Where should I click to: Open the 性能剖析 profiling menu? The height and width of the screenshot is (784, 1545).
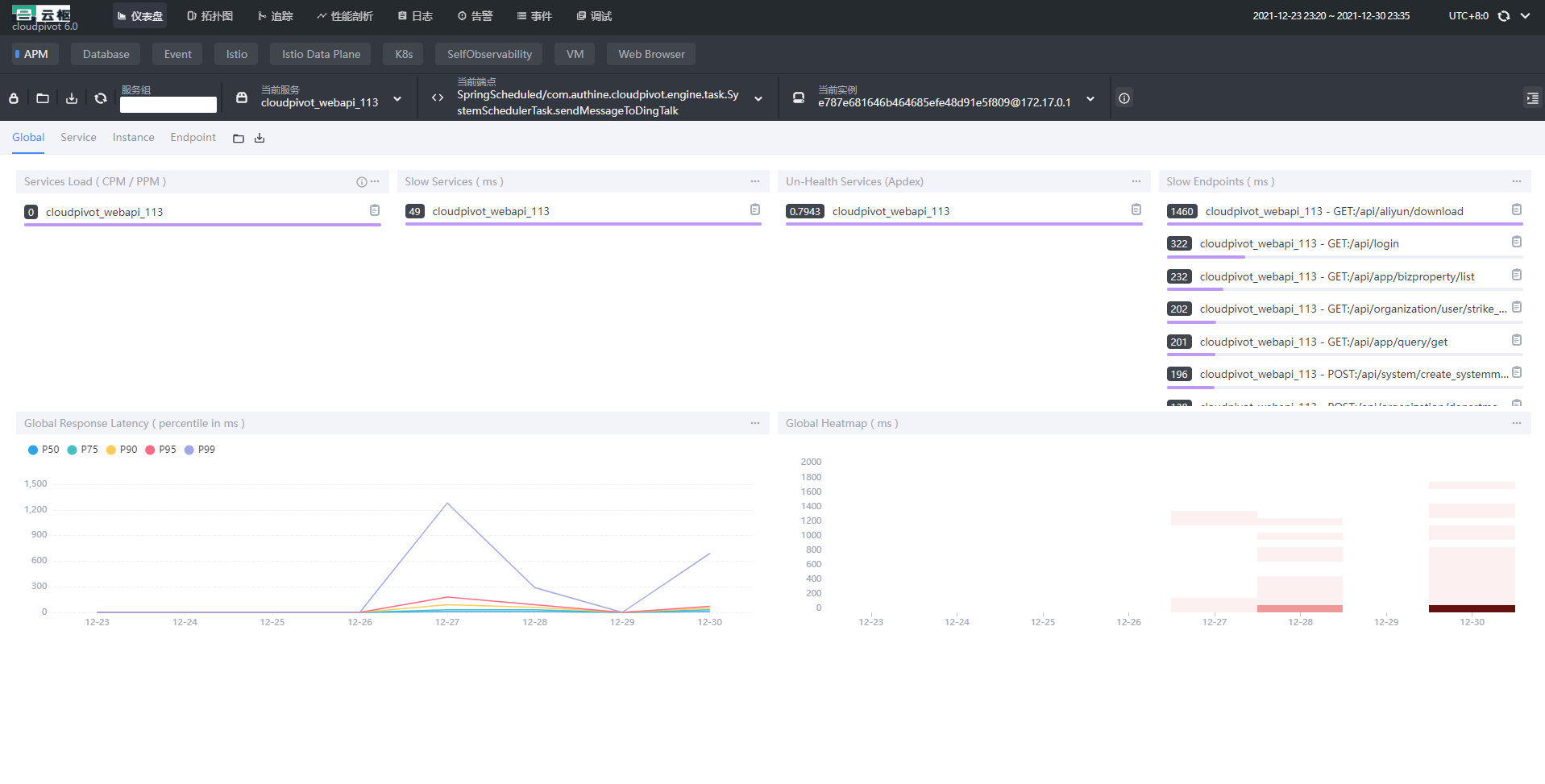pos(345,16)
